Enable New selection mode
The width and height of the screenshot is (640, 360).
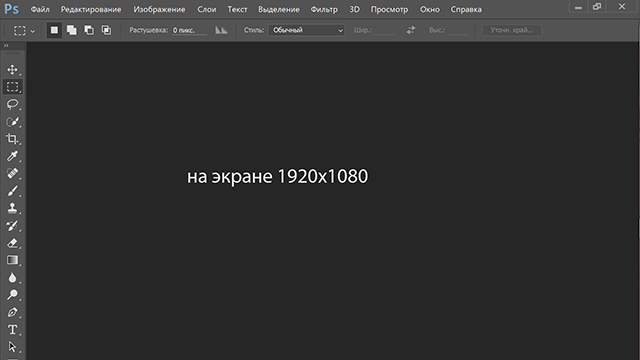click(x=54, y=30)
